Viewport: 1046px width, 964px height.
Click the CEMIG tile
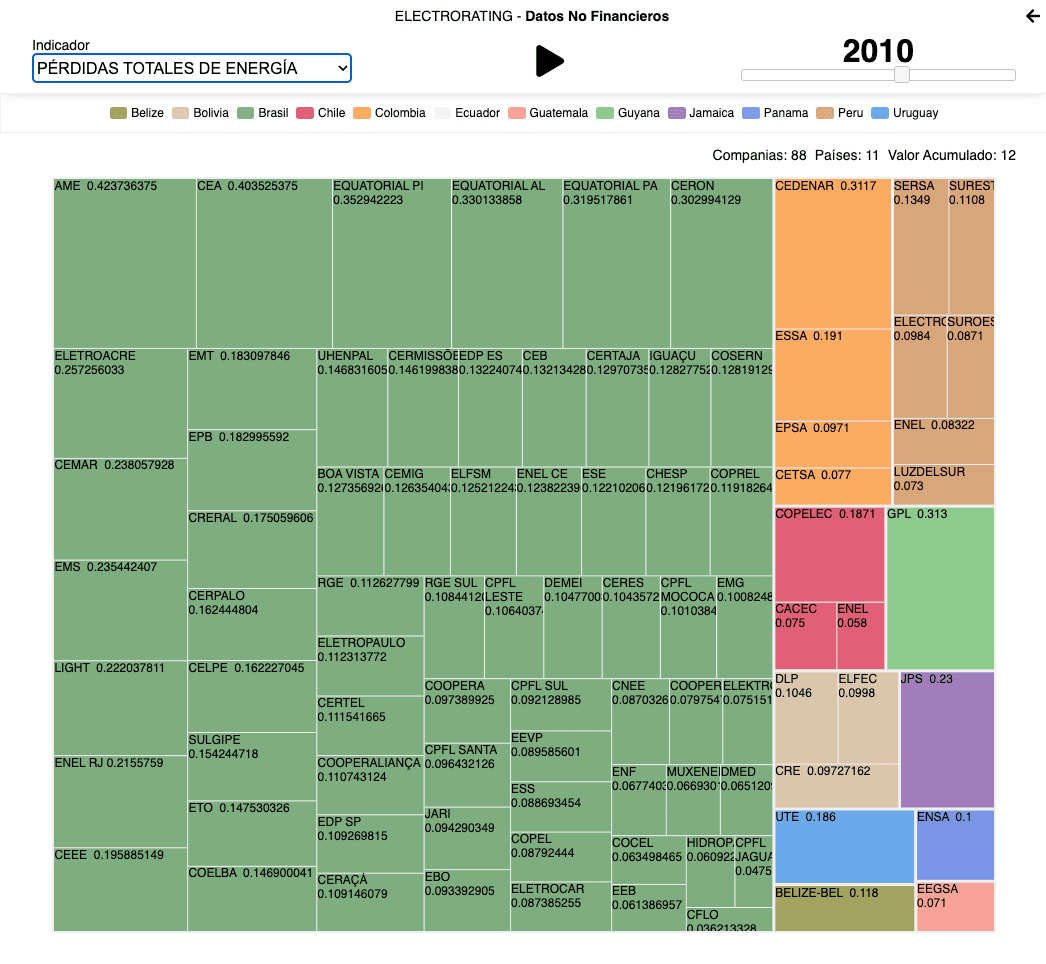pos(417,521)
